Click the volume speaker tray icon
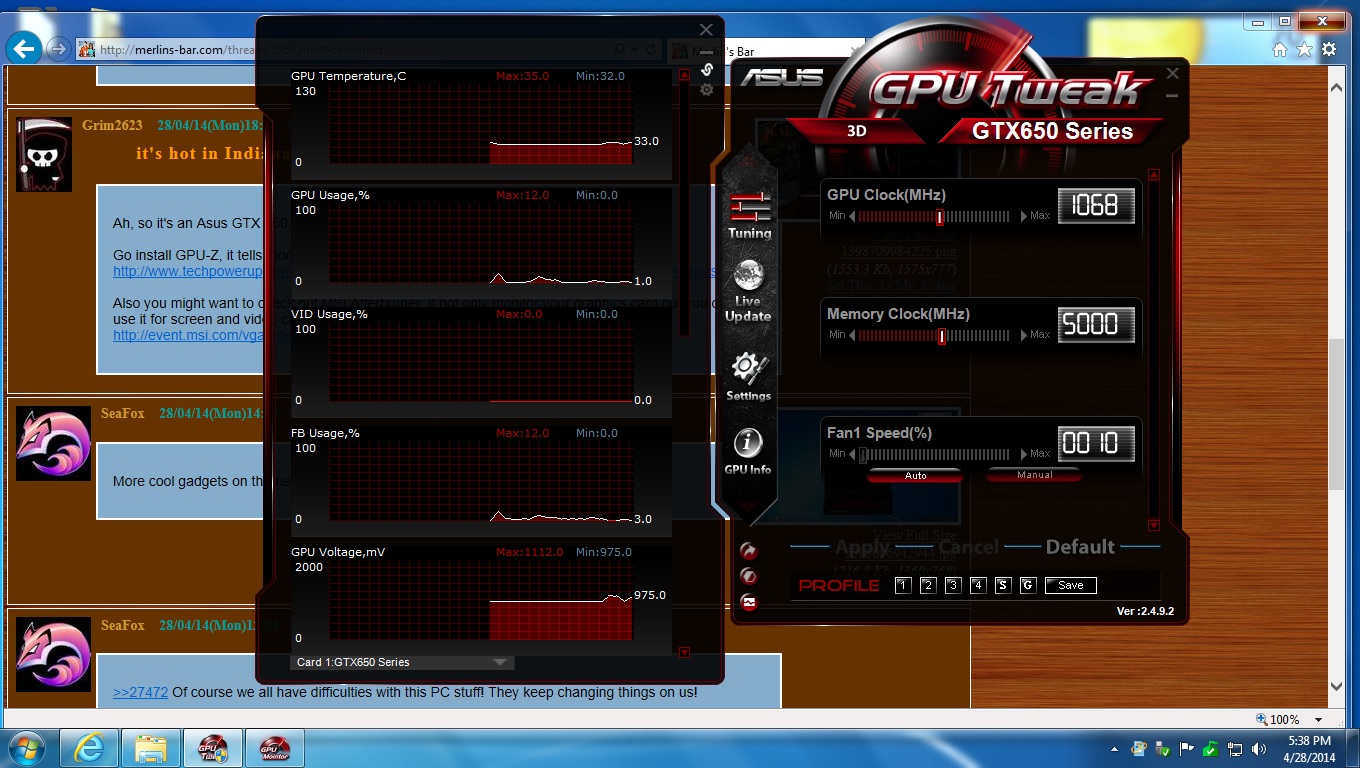Screen dimensions: 1360x768 point(1260,749)
